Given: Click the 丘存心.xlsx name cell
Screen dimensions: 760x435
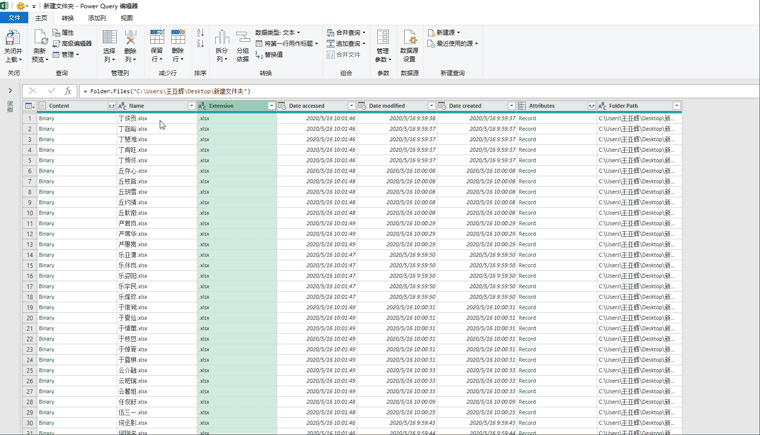Looking at the screenshot, I should [157, 171].
